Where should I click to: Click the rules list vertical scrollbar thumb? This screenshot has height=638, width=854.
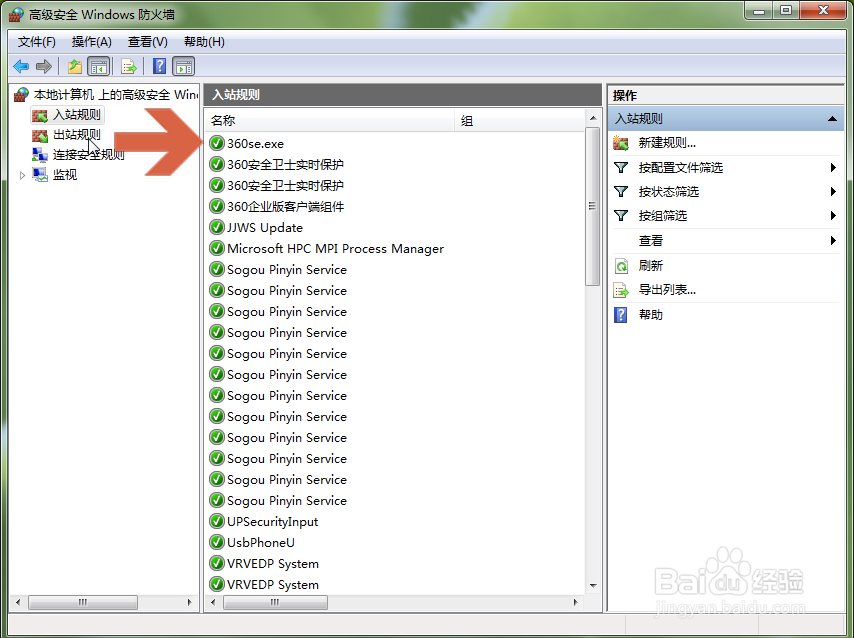tap(592, 206)
